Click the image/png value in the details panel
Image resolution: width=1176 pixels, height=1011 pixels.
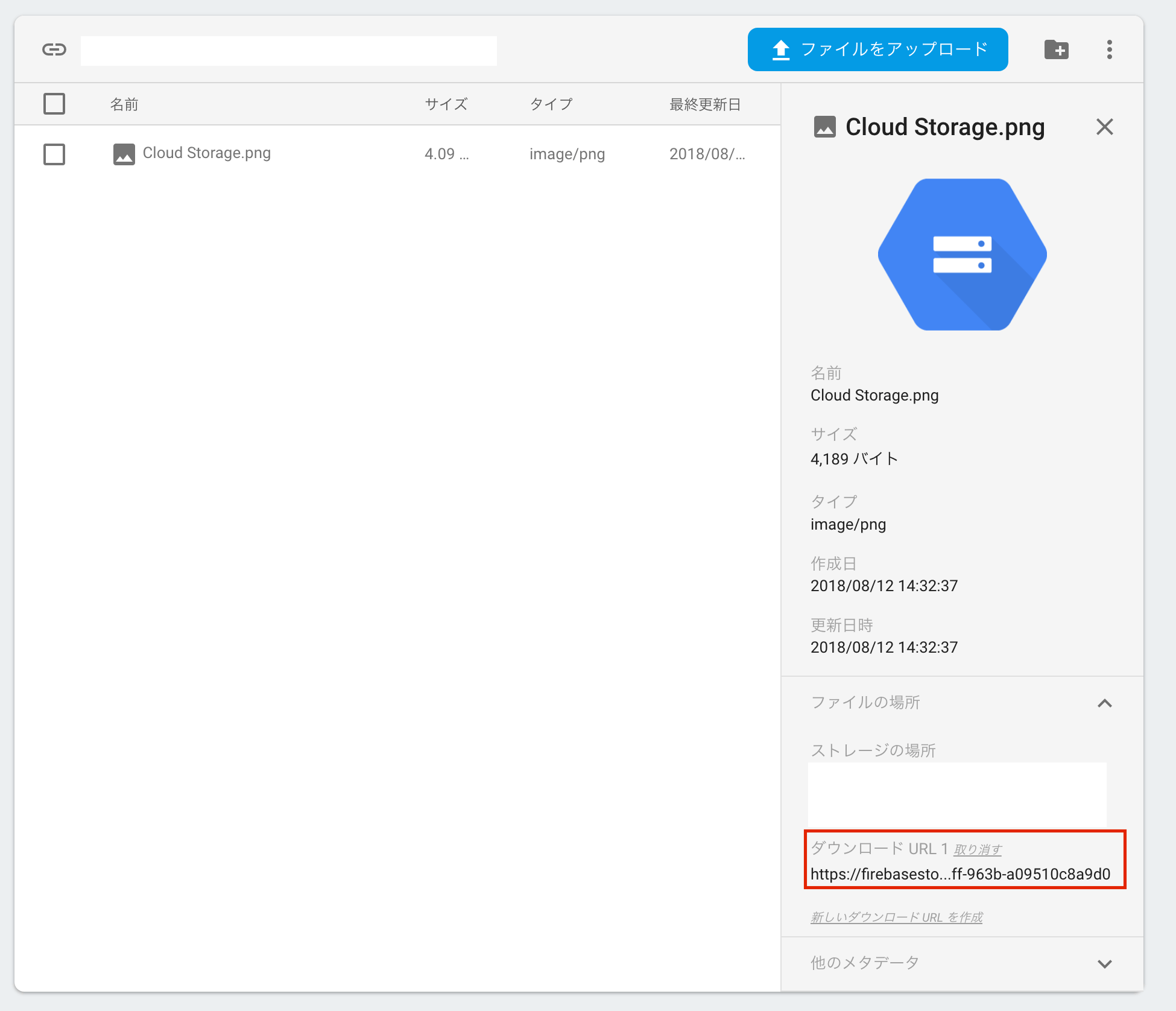pos(848,525)
